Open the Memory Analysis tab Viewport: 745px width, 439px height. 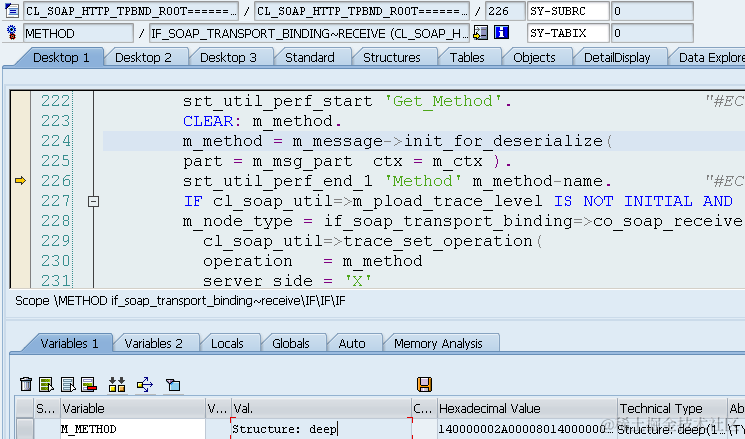[438, 343]
